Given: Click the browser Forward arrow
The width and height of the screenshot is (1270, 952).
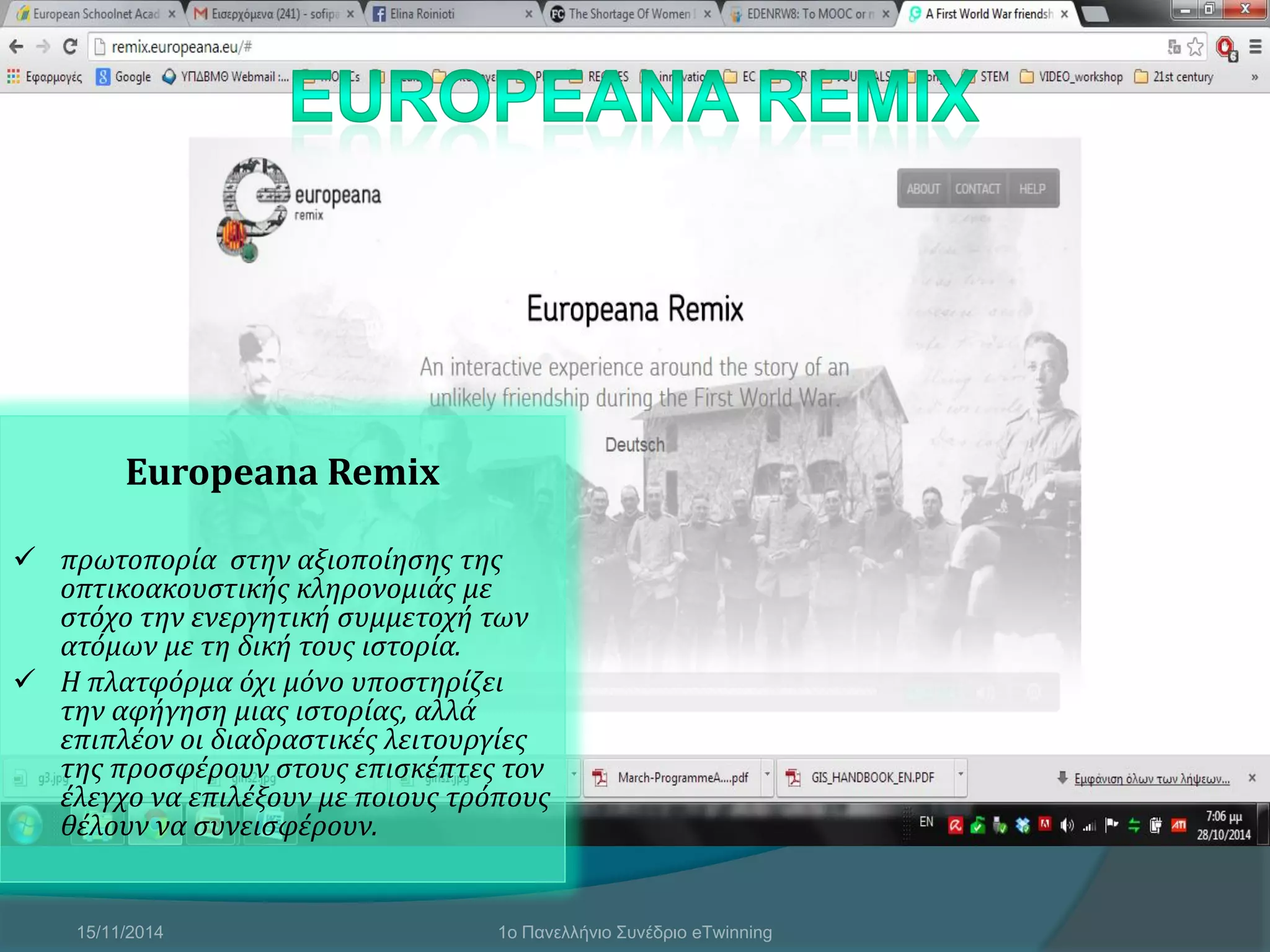Looking at the screenshot, I should pos(43,46).
